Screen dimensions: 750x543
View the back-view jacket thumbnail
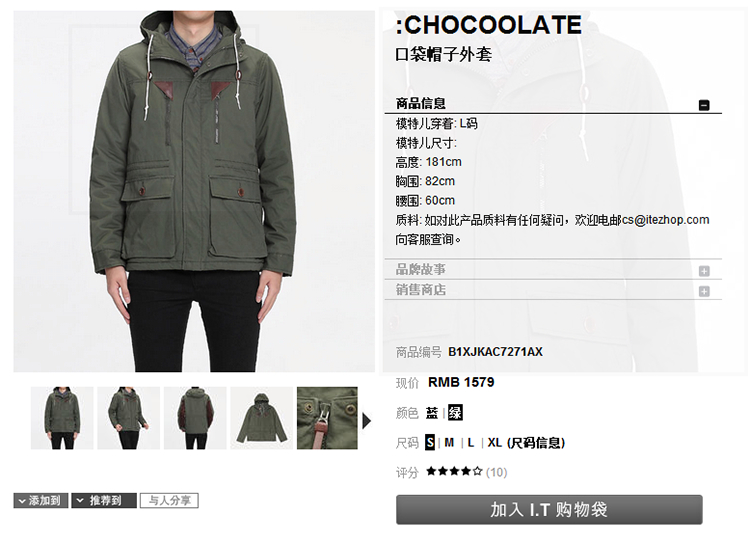(x=195, y=418)
